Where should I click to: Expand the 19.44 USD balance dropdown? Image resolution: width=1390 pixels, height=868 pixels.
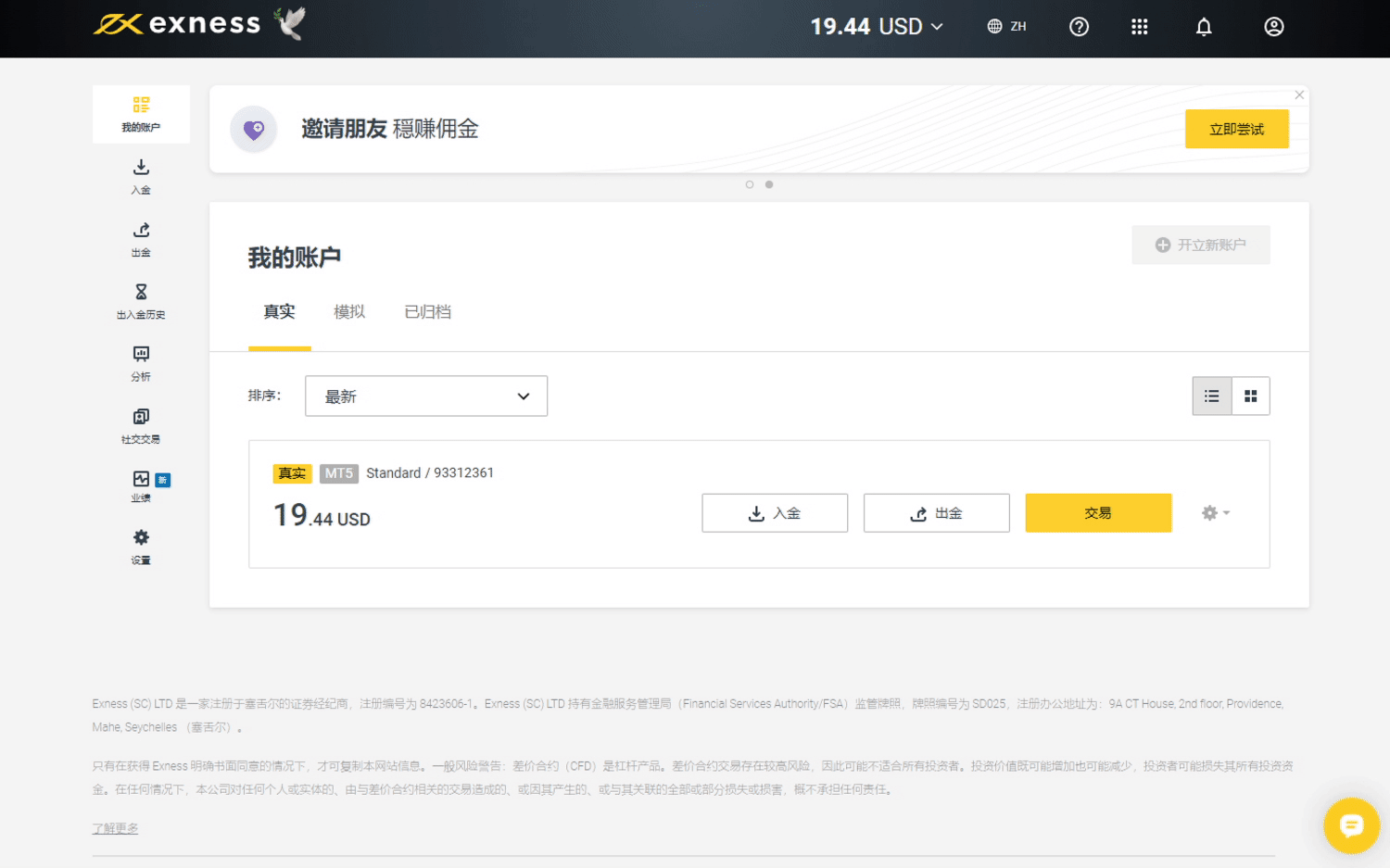877,27
